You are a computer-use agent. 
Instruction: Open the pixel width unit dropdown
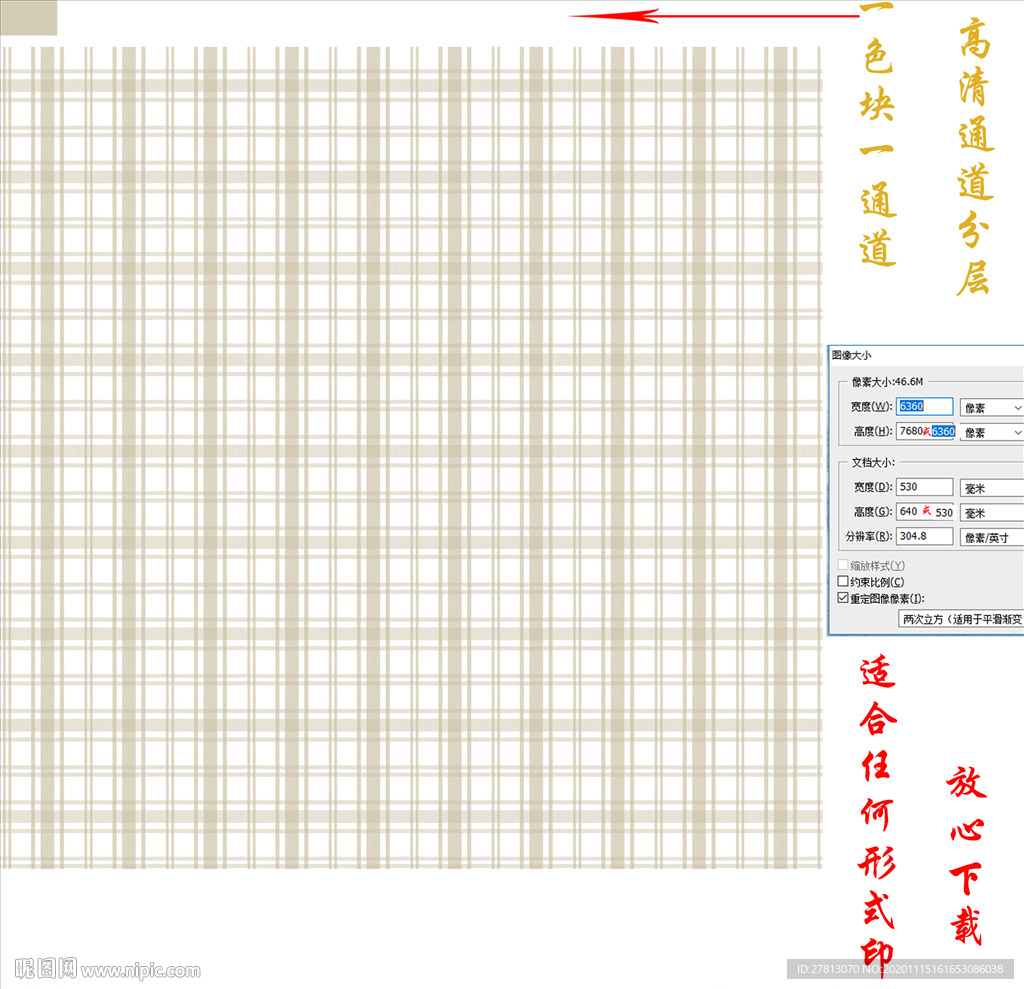991,408
